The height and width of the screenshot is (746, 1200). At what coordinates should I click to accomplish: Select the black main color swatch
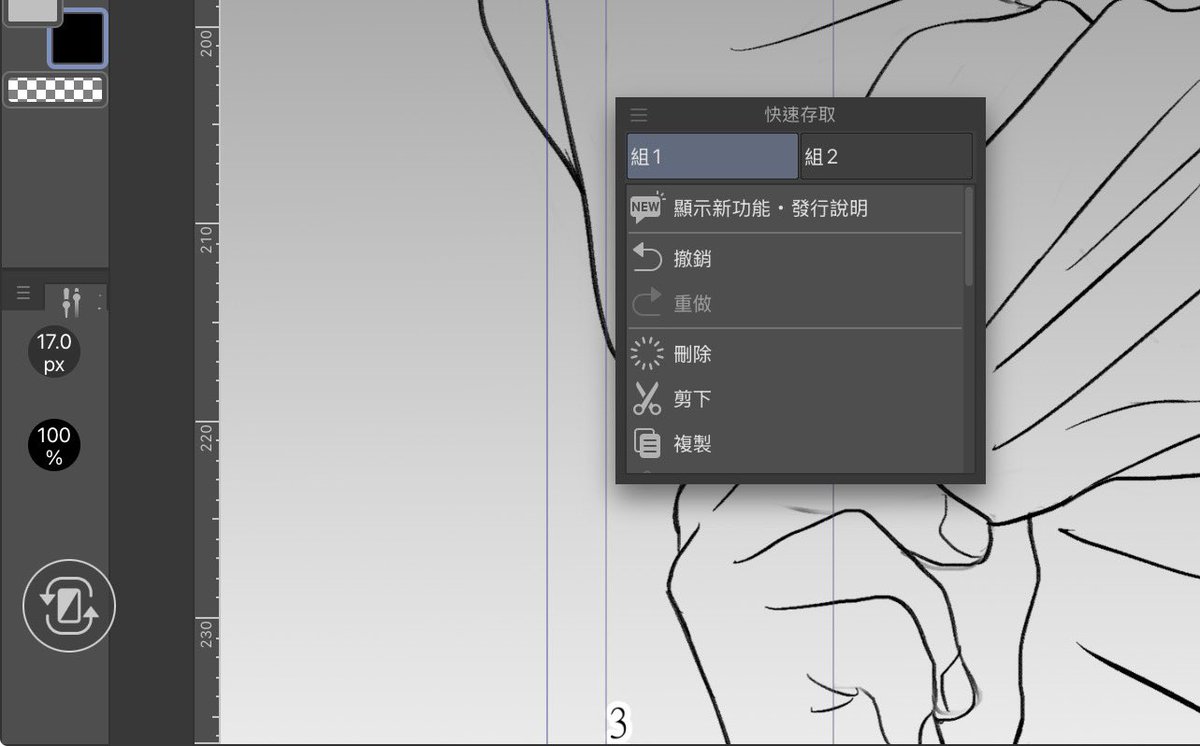77,38
